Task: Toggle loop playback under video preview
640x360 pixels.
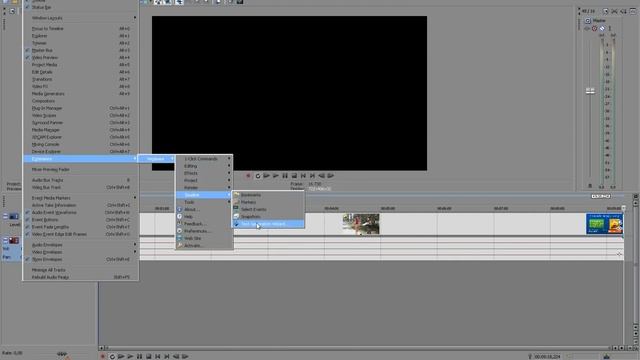Action: tap(258, 176)
